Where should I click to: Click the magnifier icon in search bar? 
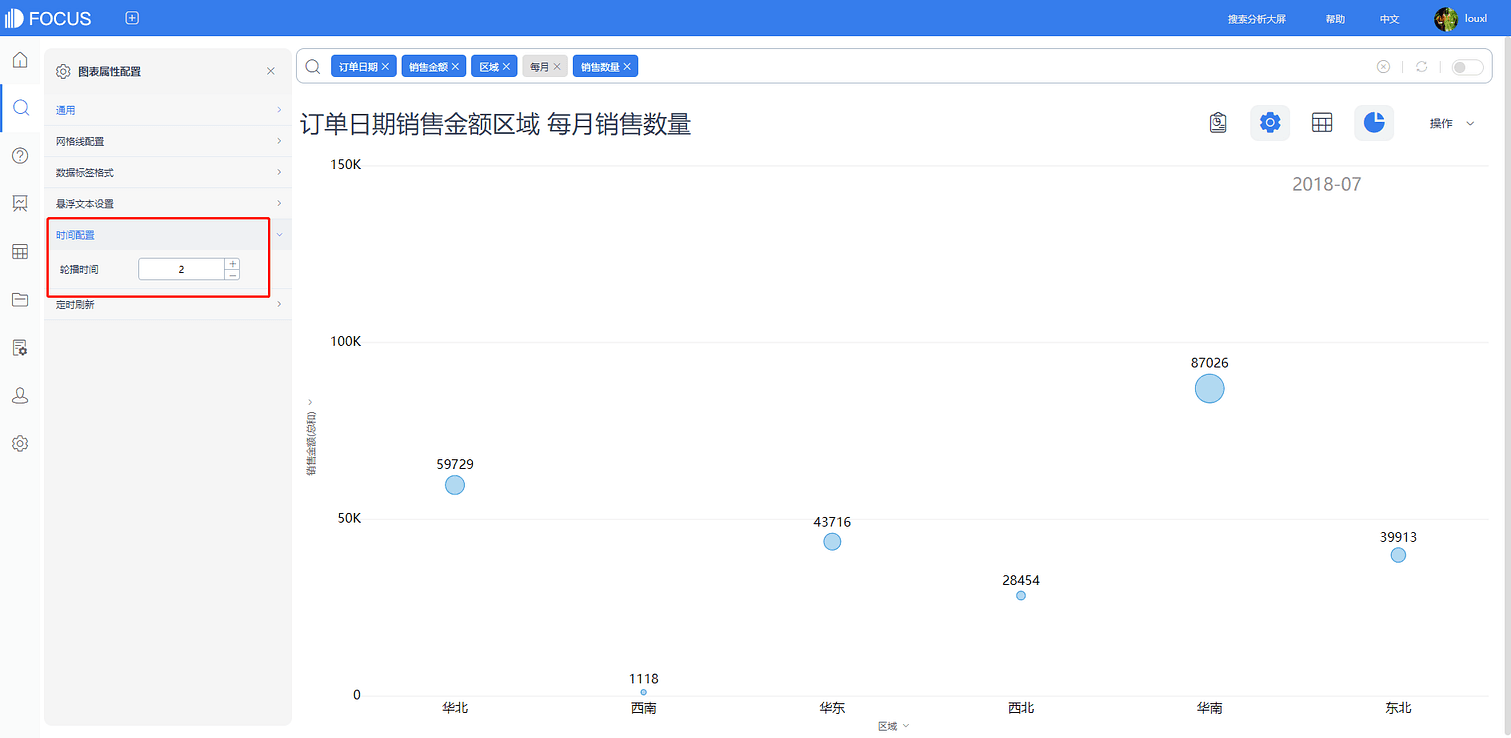point(313,66)
